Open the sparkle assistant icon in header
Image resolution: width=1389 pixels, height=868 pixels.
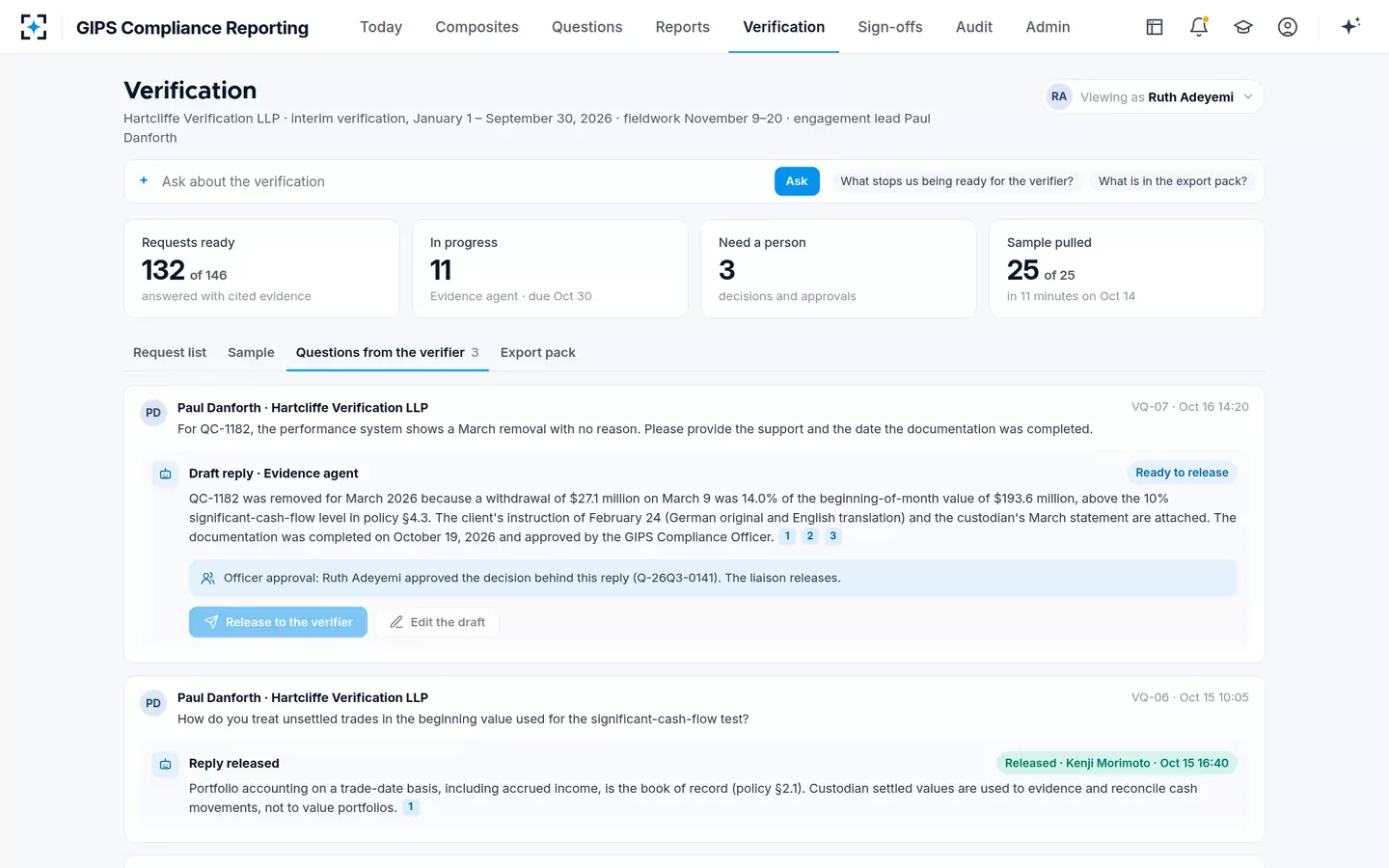click(x=1350, y=26)
